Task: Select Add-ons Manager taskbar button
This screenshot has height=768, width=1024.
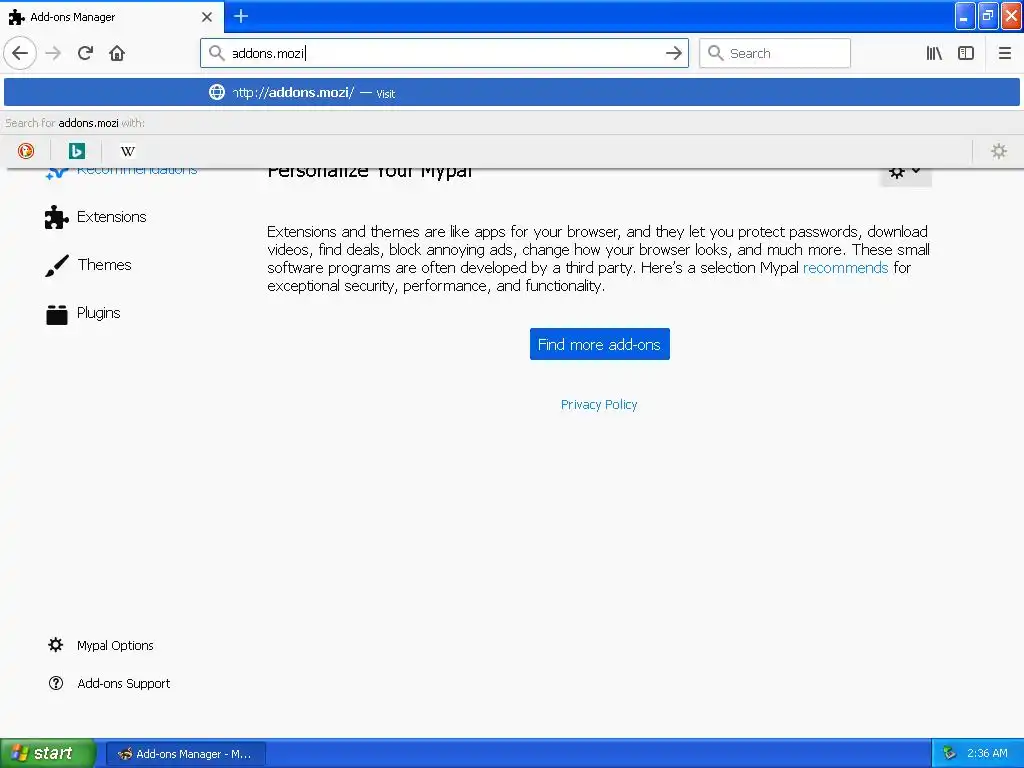Action: [185, 754]
